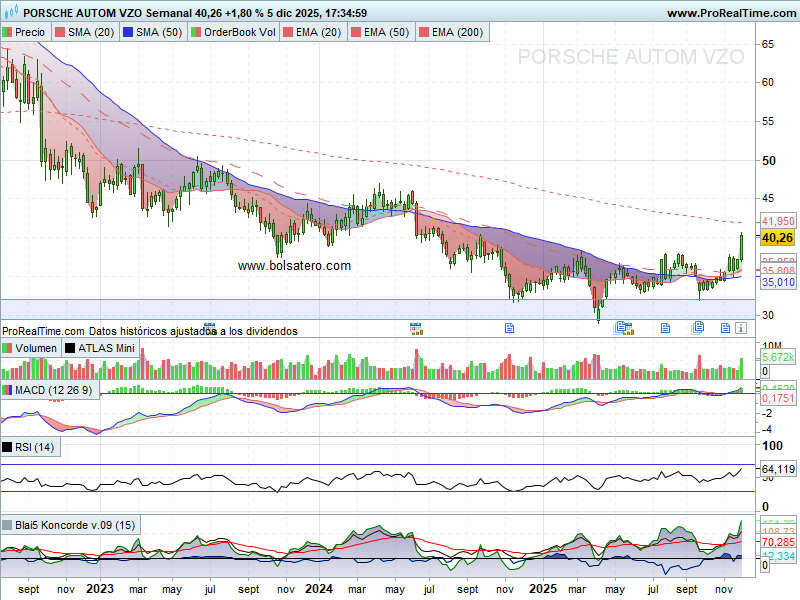
Task: Click the stacked documents icon near Sept 2025
Action: pos(698,328)
